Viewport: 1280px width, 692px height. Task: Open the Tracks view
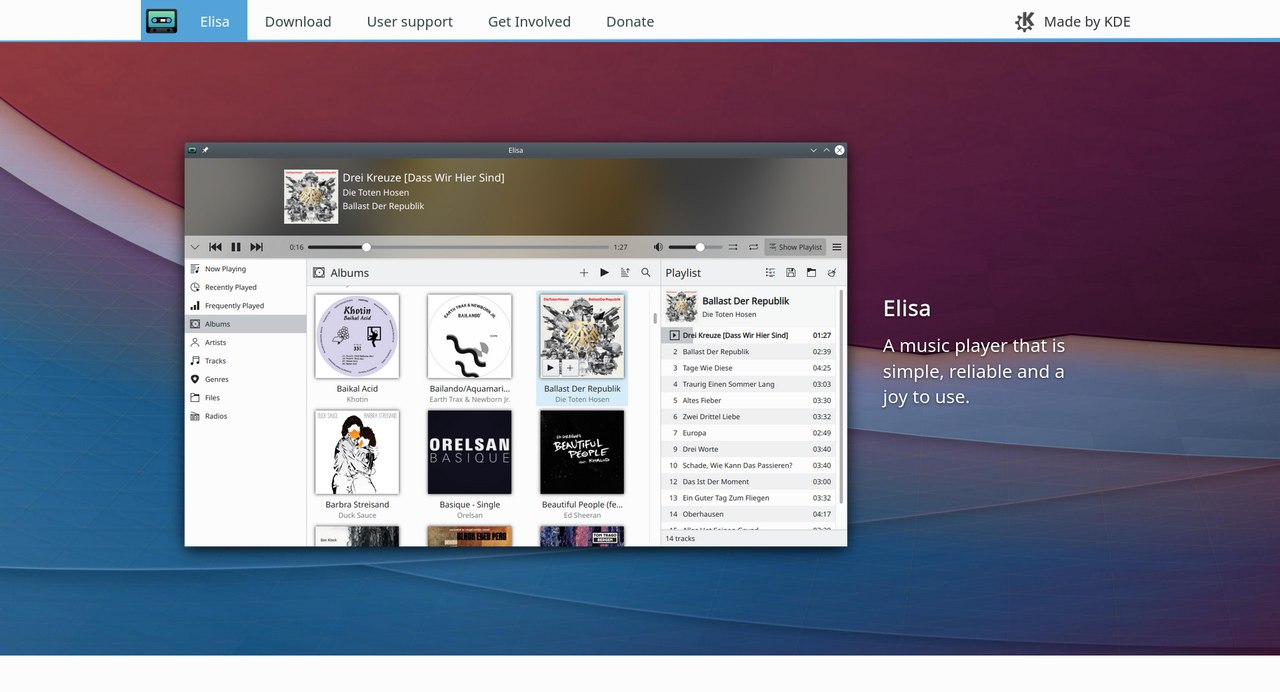click(x=246, y=361)
